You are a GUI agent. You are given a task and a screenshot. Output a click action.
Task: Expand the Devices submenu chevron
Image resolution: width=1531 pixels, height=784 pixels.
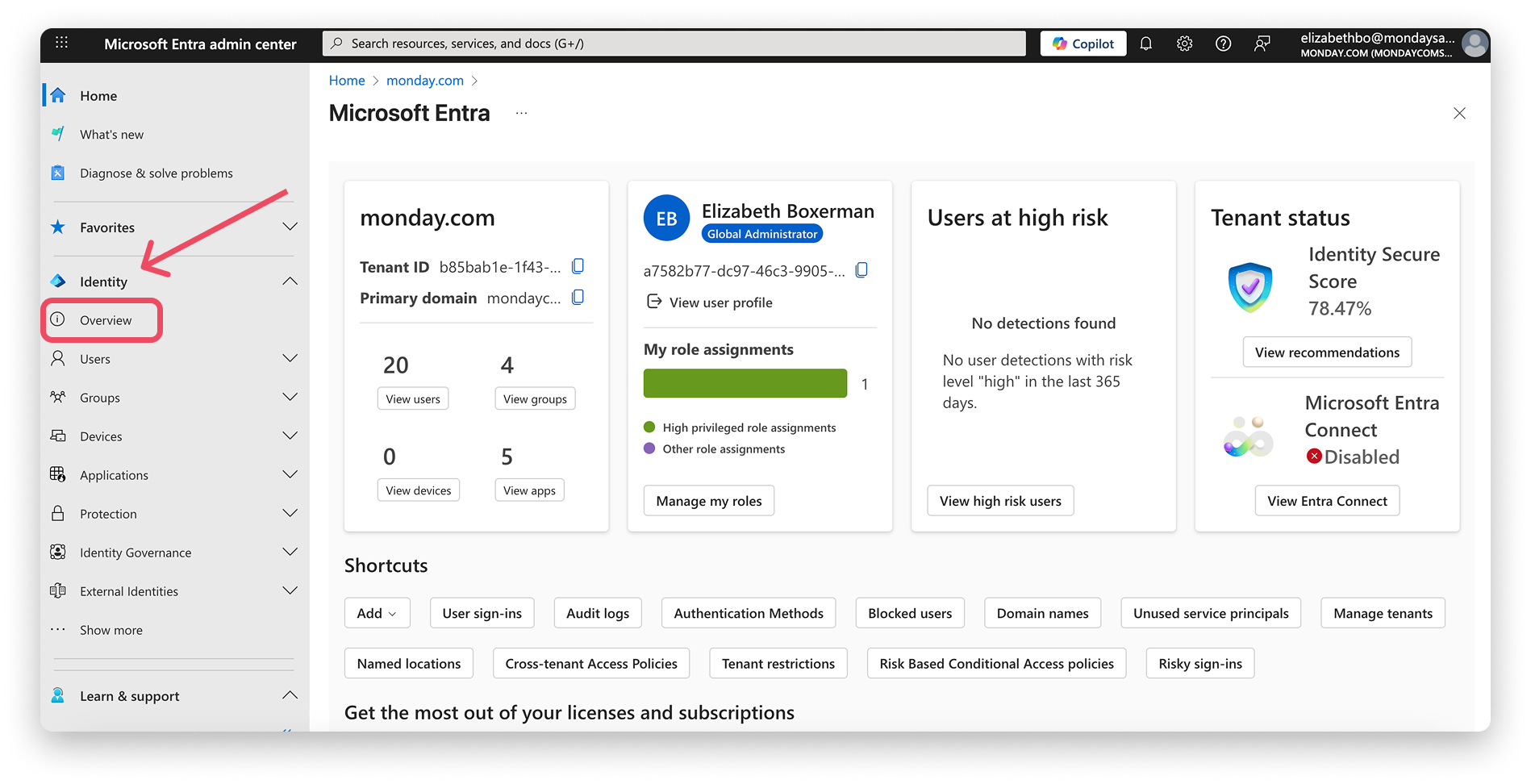tap(290, 436)
